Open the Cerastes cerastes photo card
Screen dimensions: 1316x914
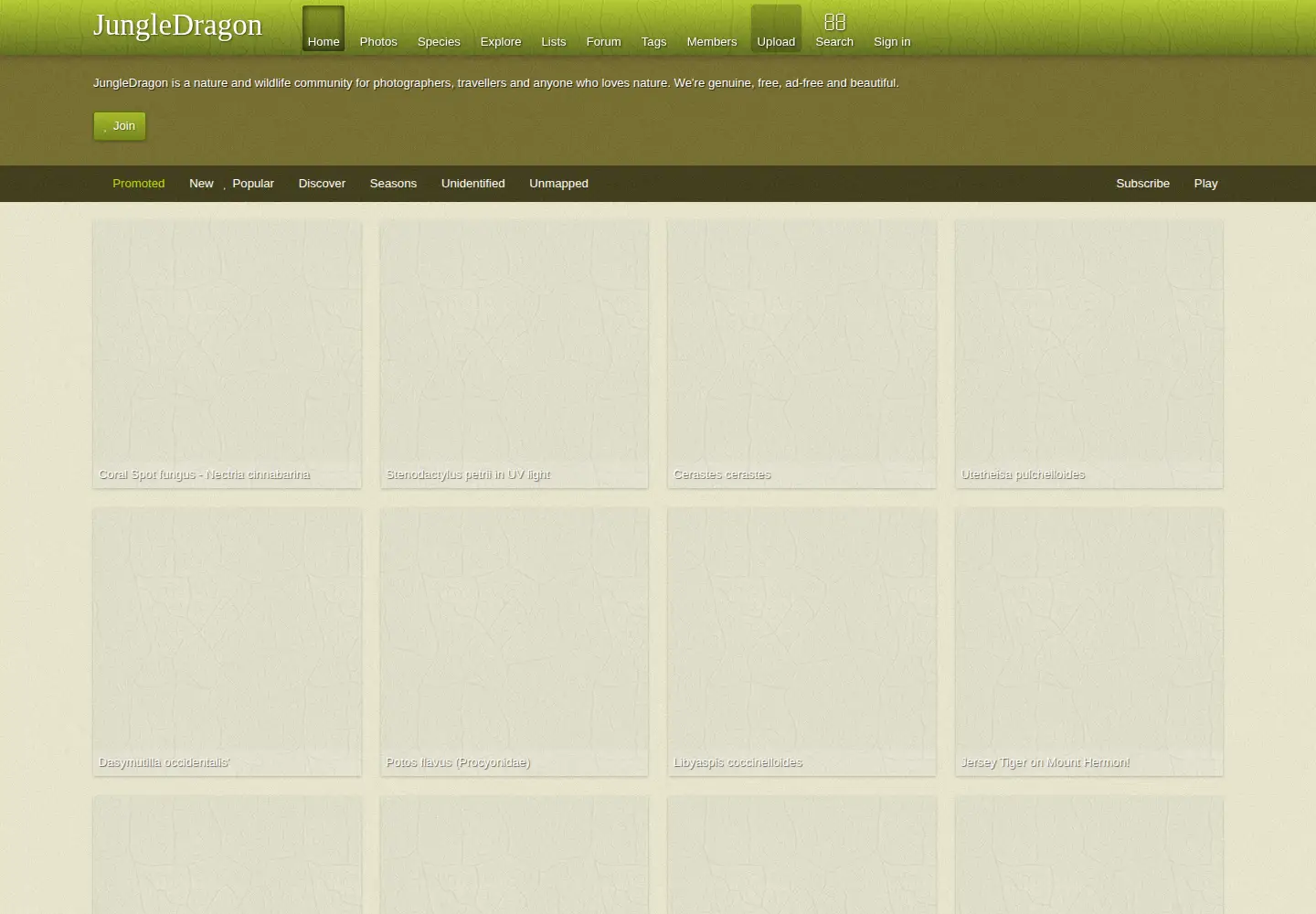(x=801, y=354)
